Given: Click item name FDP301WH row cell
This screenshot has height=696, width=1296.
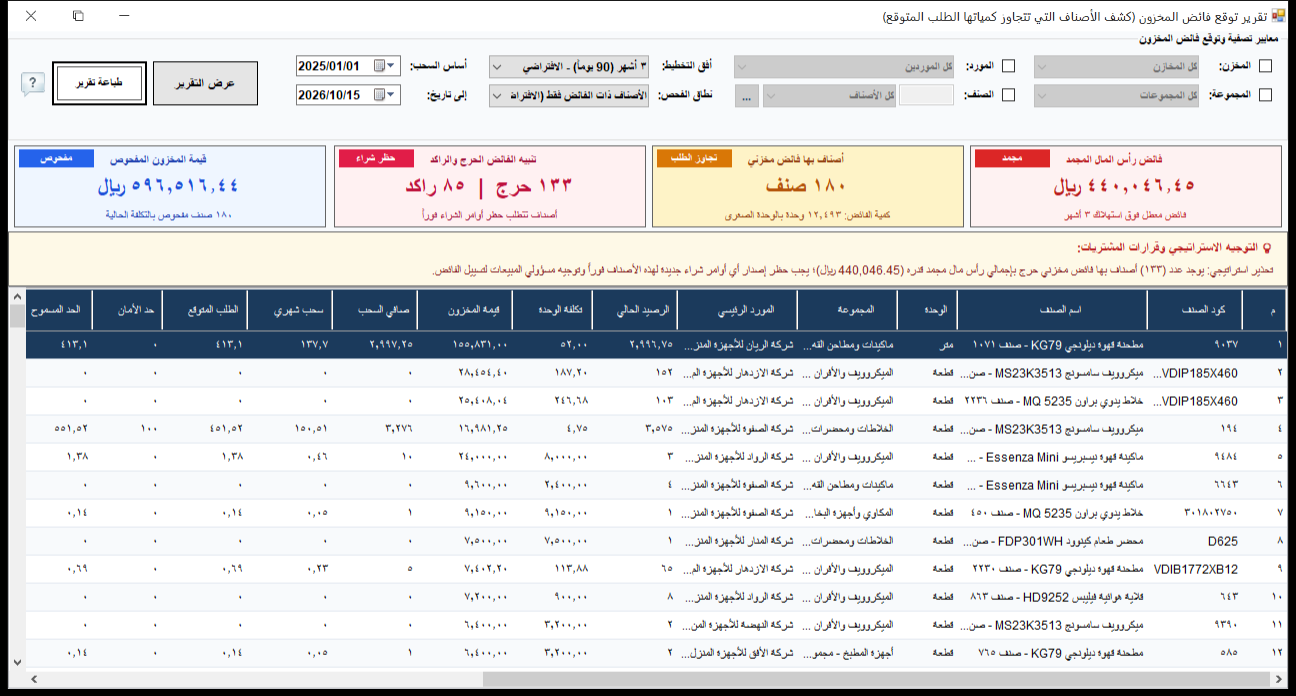Looking at the screenshot, I should click(x=1051, y=541).
